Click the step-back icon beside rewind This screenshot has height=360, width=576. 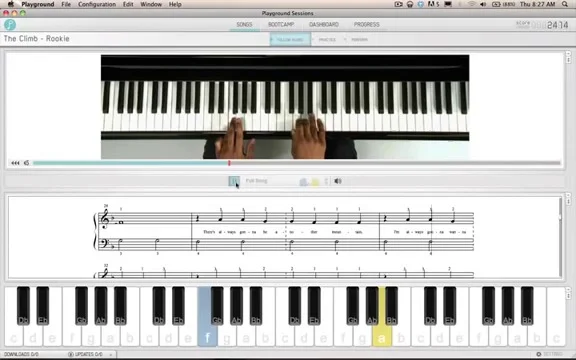(x=26, y=163)
